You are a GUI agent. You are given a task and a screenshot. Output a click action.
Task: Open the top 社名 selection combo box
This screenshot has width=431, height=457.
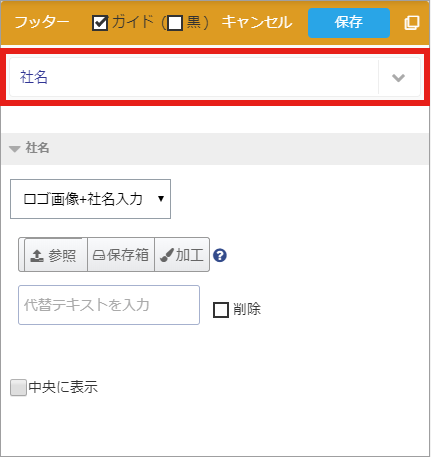[x=215, y=77]
